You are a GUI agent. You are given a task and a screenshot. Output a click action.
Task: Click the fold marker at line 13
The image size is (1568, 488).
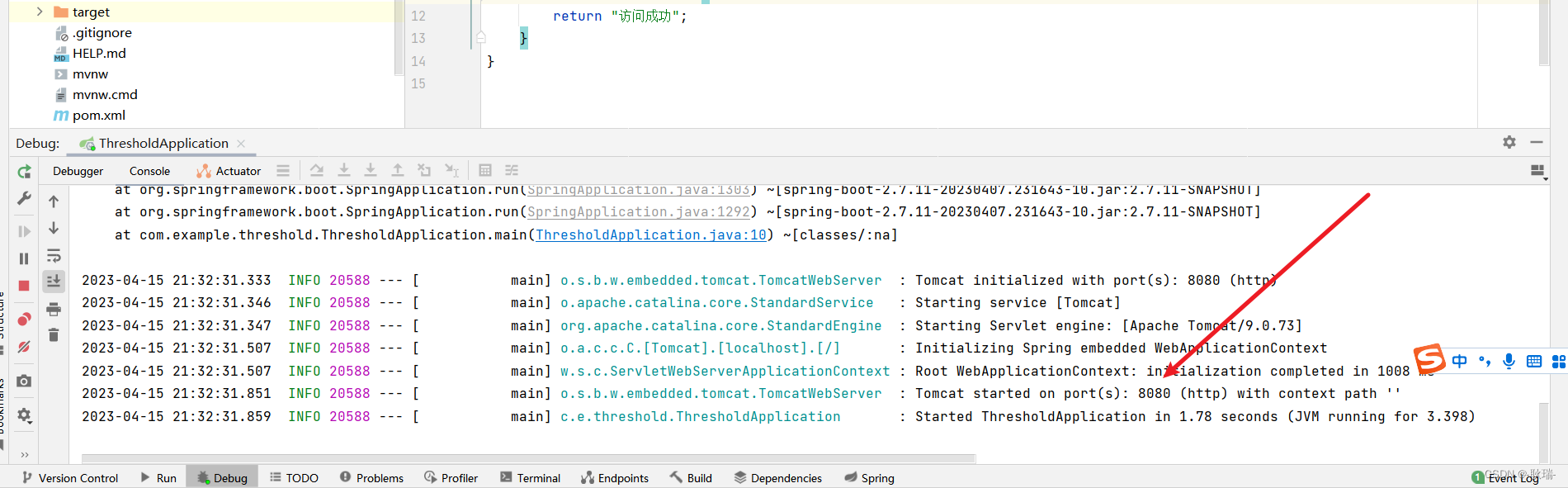coord(480,38)
